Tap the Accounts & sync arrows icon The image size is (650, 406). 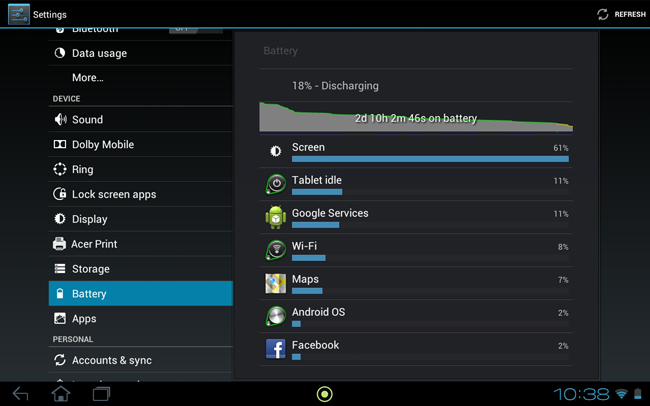60,360
